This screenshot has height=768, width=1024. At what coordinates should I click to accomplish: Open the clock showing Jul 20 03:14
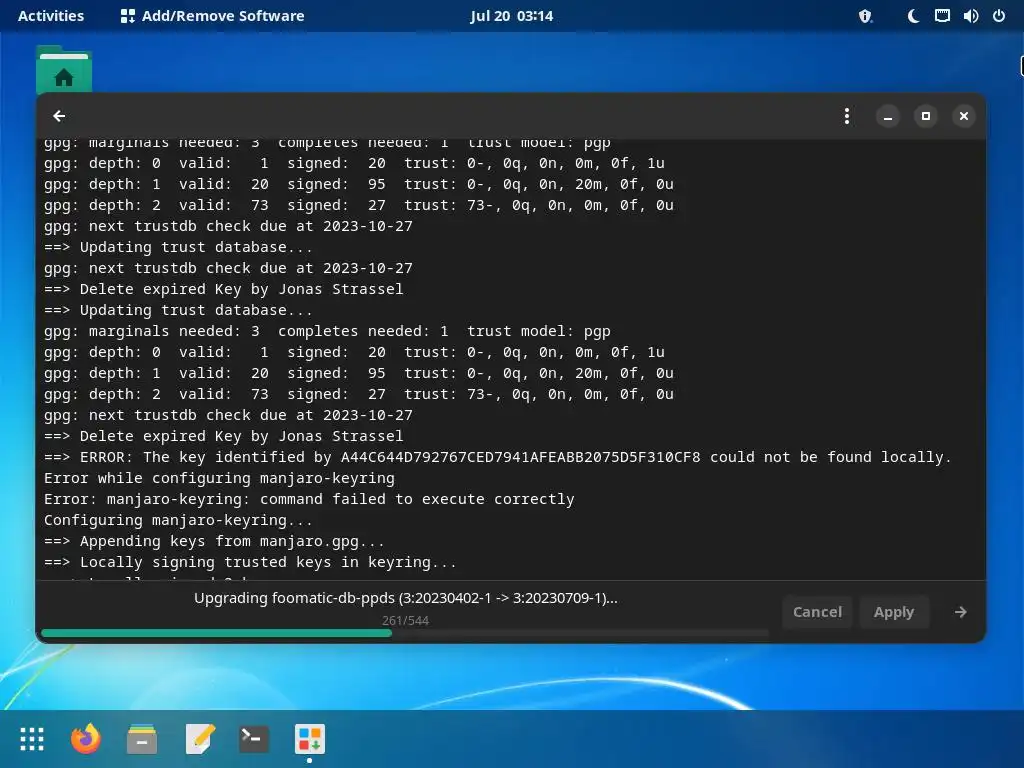coord(511,16)
